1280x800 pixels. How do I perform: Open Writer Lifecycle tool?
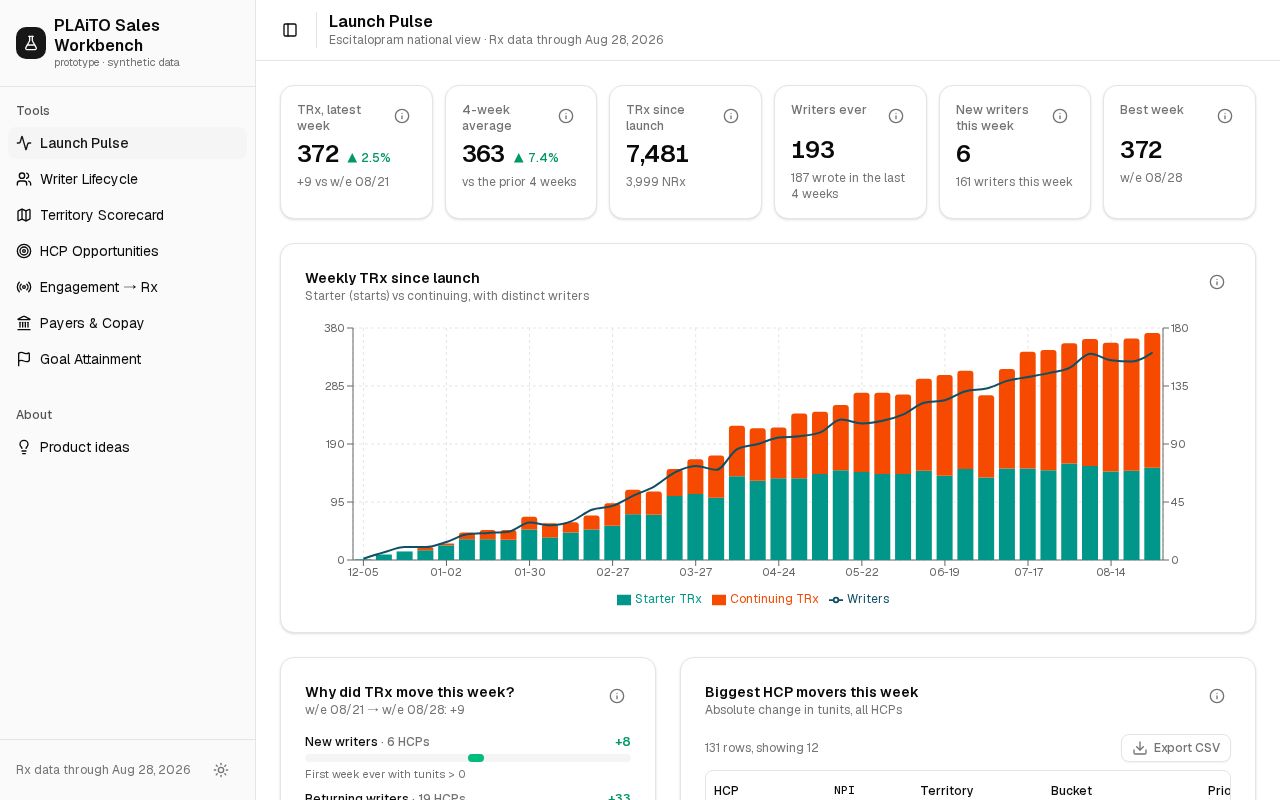click(x=127, y=179)
